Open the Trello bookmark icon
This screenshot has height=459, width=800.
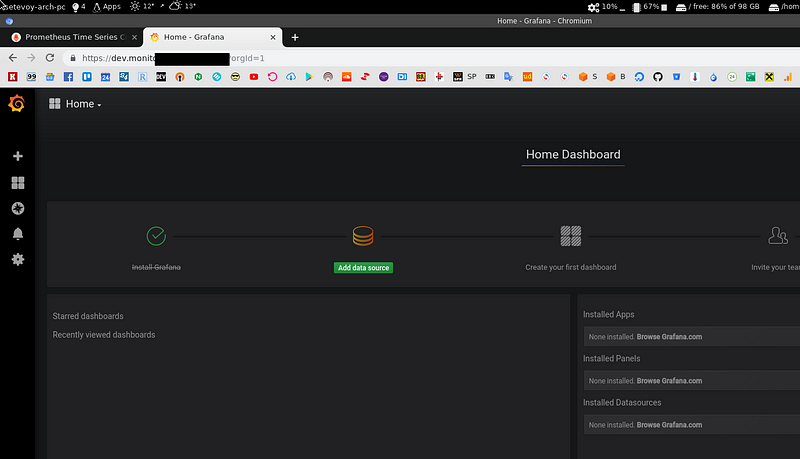point(87,76)
